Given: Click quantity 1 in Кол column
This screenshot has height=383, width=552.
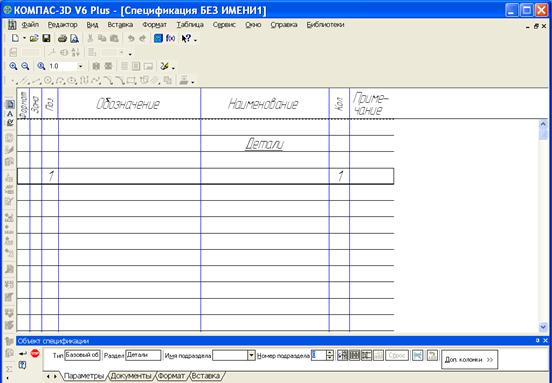Looking at the screenshot, I should pyautogui.click(x=340, y=176).
